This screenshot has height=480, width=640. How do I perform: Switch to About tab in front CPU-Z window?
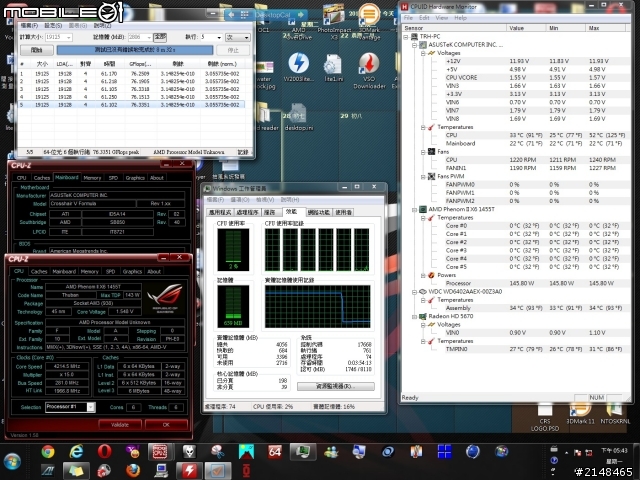point(154,271)
